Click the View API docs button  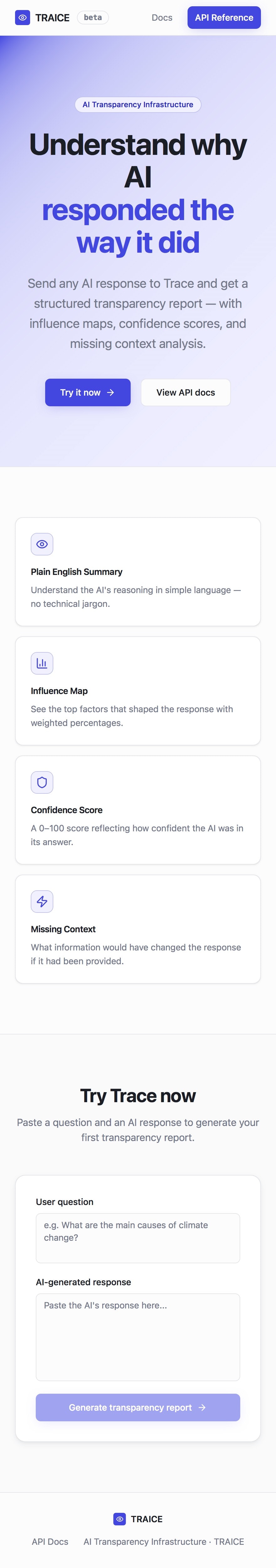185,392
